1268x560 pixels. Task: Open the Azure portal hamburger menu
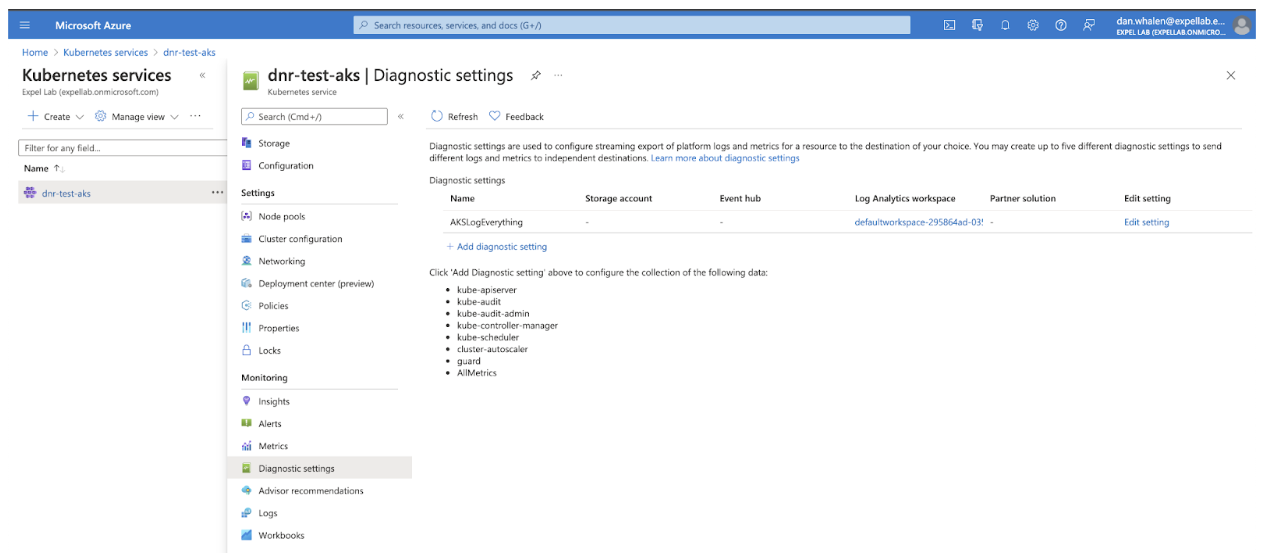click(x=24, y=25)
